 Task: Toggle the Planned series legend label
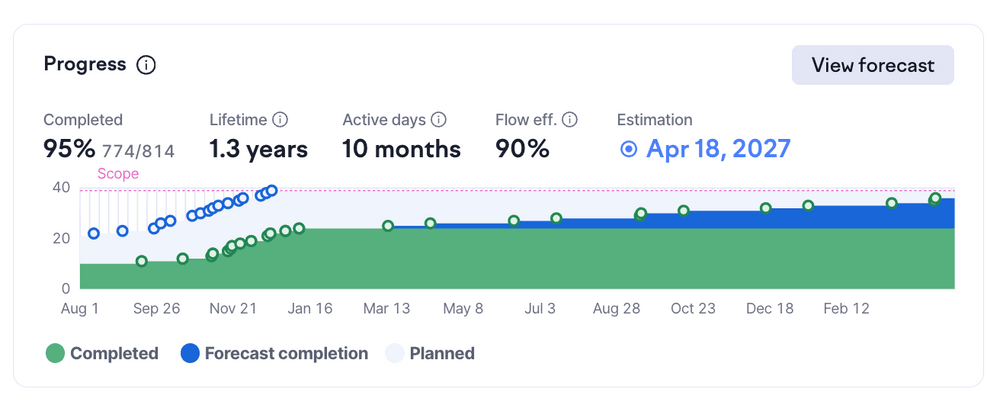442,353
